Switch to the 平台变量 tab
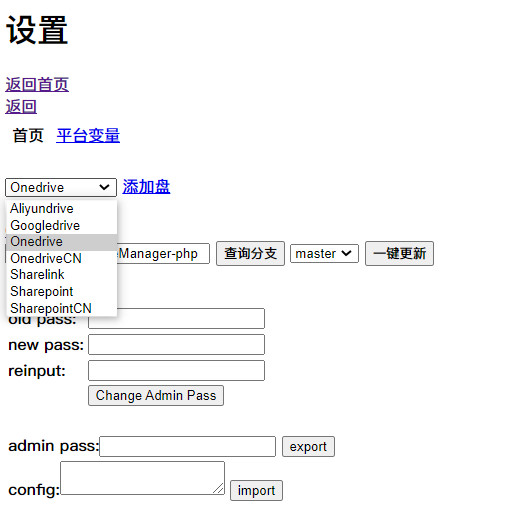Image resolution: width=531 pixels, height=521 pixels. (x=88, y=136)
